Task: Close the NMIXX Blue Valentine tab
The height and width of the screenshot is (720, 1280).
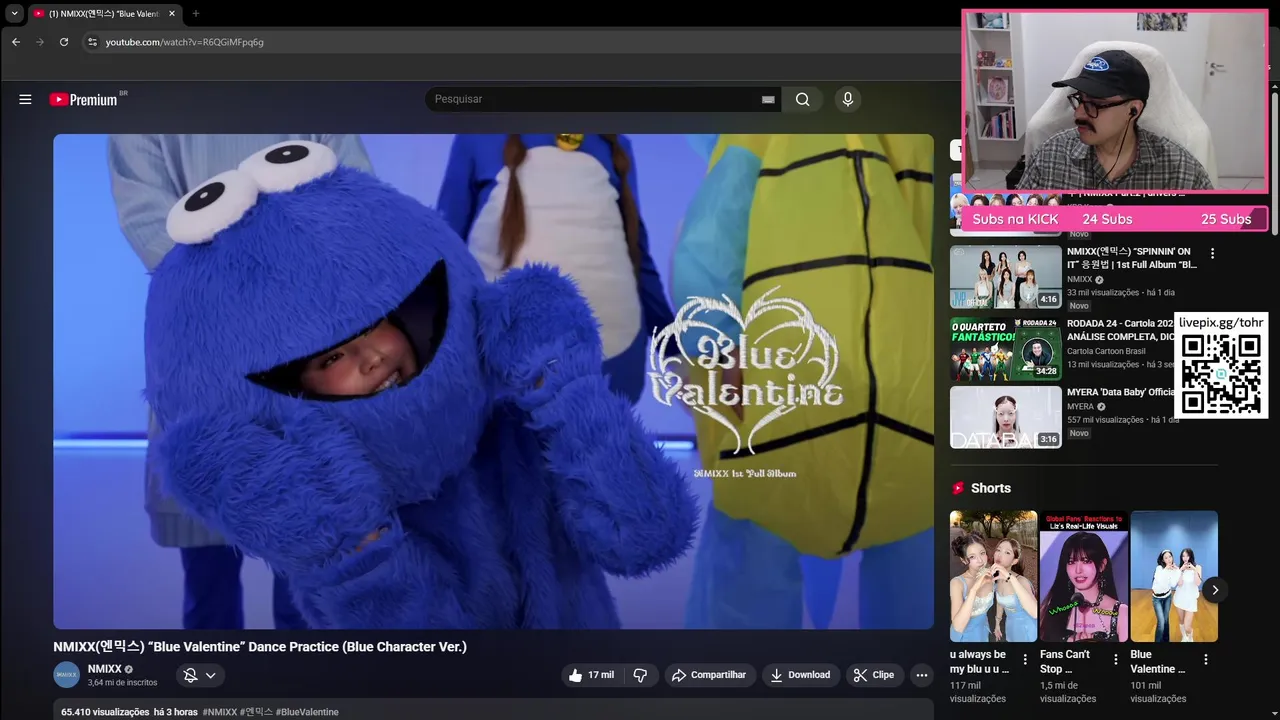Action: [171, 14]
